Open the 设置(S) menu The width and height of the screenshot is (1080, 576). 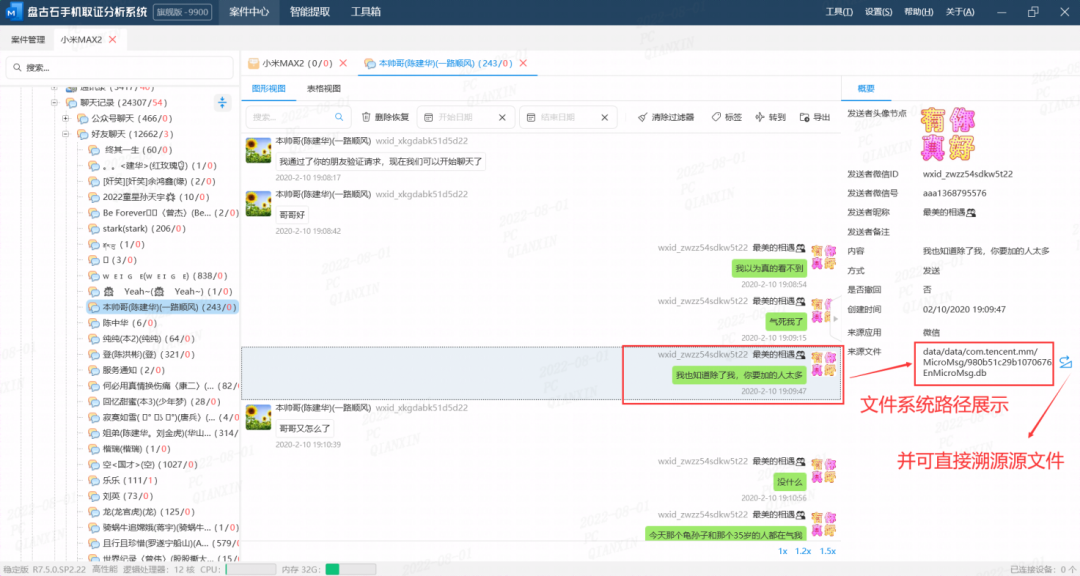[x=878, y=12]
